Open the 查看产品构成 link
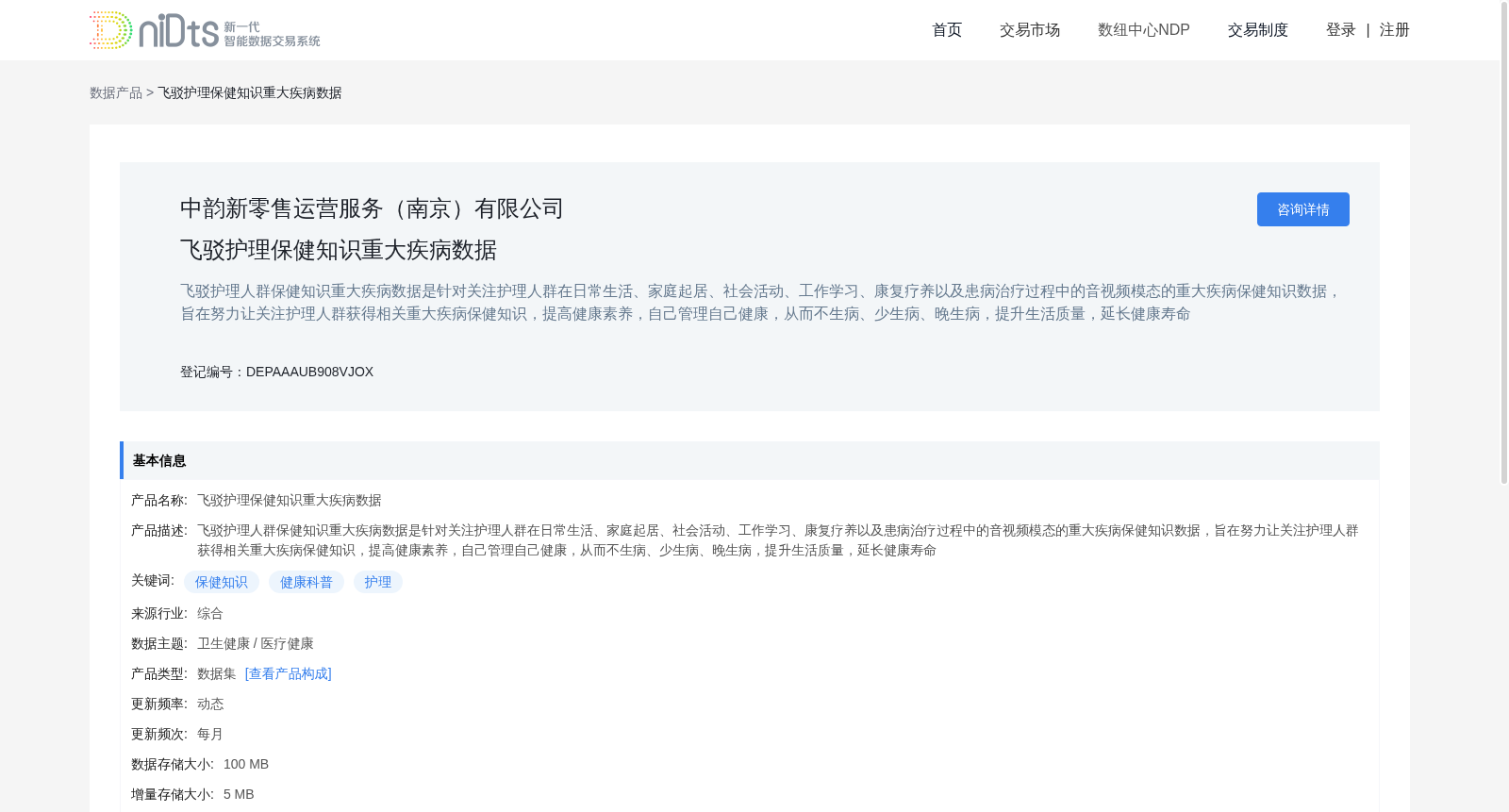Screen dimensions: 1509x812 pos(289,673)
